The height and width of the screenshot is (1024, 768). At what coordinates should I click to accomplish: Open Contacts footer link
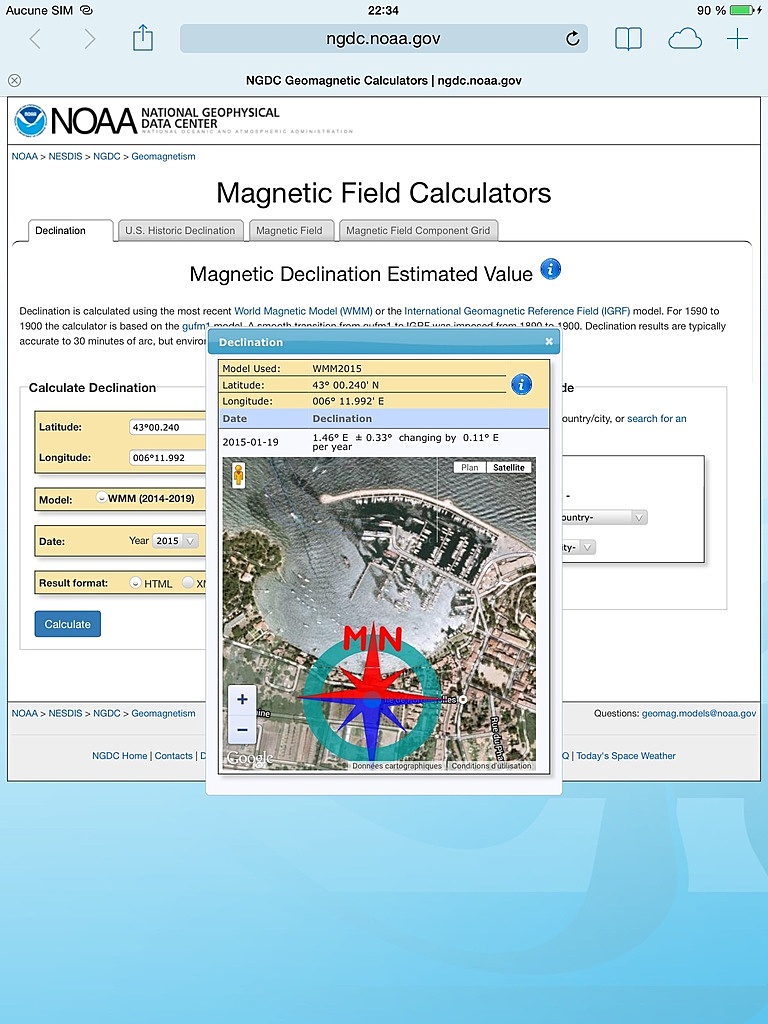(x=174, y=756)
